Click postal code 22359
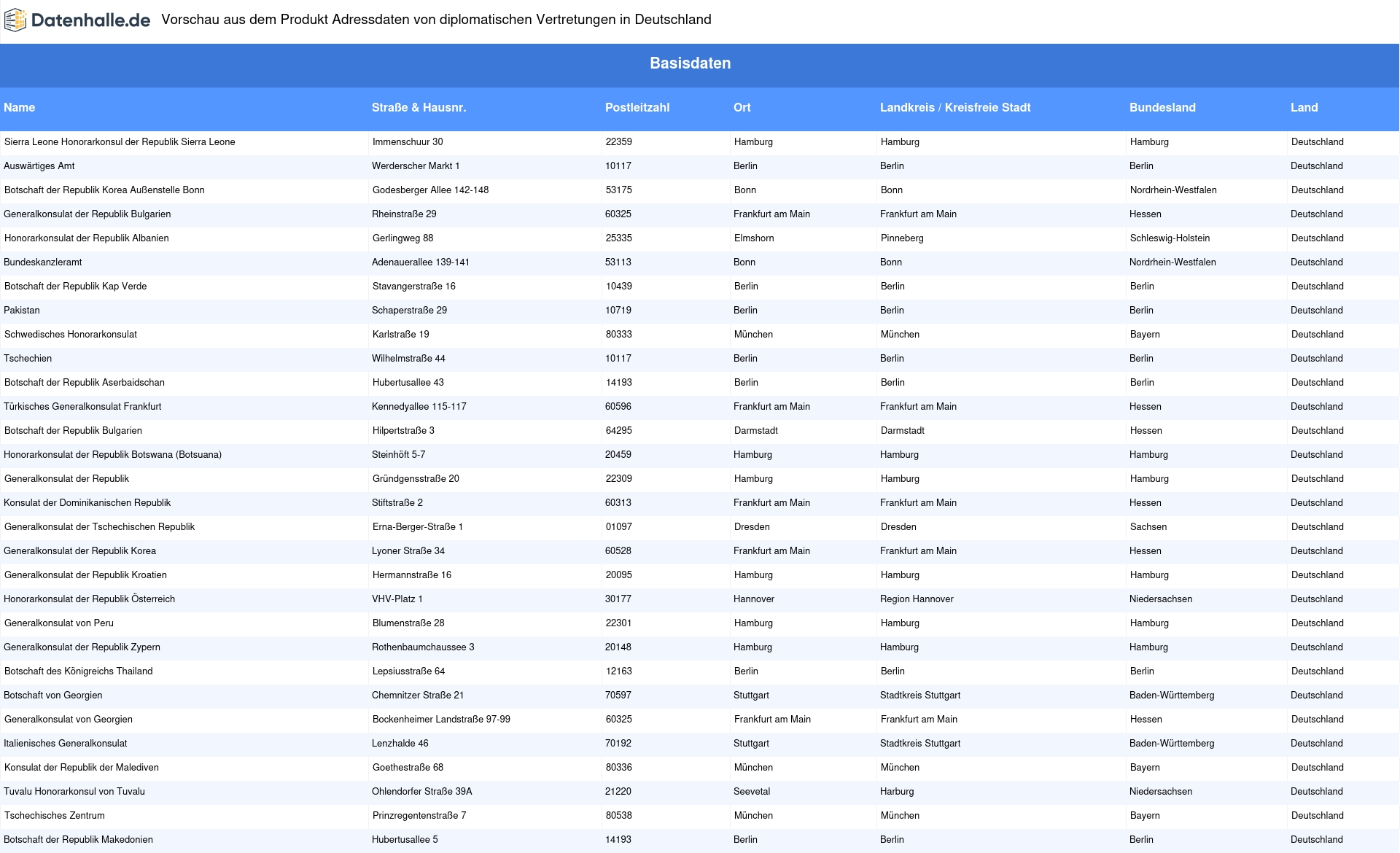The width and height of the screenshot is (1400, 853). click(x=619, y=141)
